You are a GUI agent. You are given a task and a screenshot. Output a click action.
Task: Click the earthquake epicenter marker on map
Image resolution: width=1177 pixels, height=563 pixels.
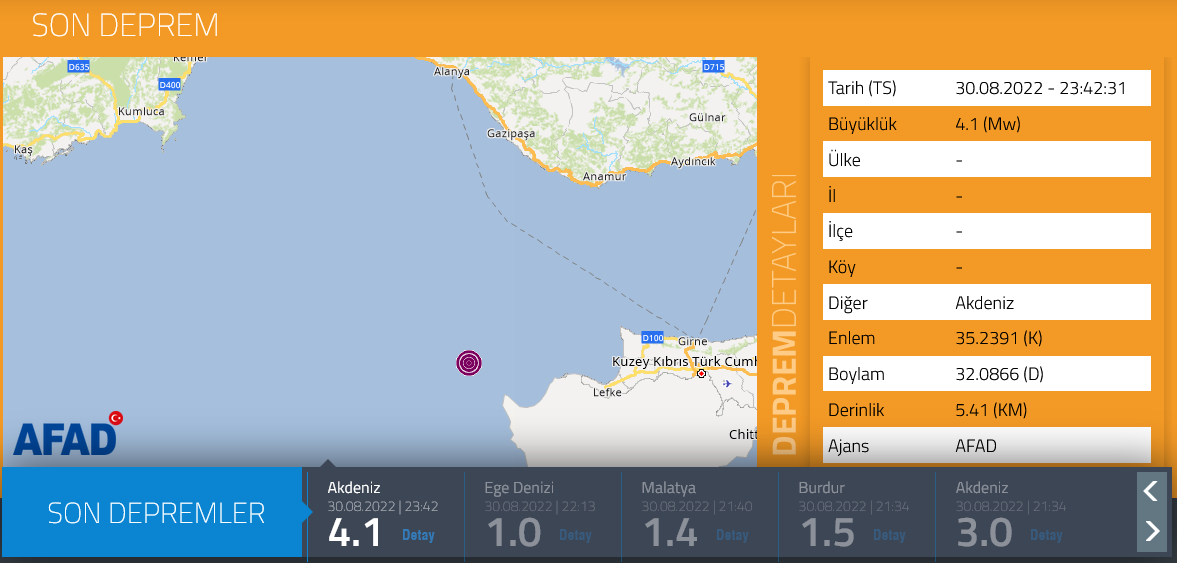[469, 363]
